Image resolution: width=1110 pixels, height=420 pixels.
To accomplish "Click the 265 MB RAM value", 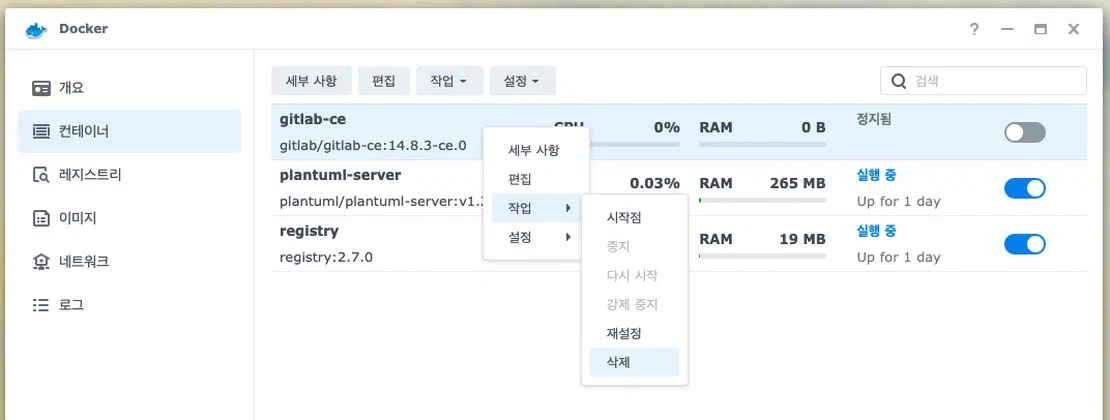I will pyautogui.click(x=797, y=183).
